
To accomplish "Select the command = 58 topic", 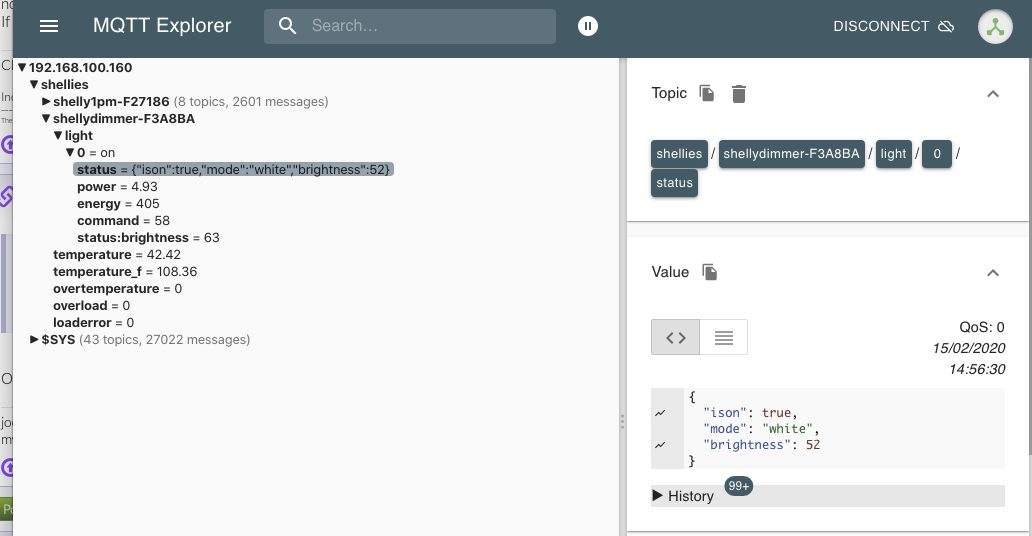I will tap(123, 221).
